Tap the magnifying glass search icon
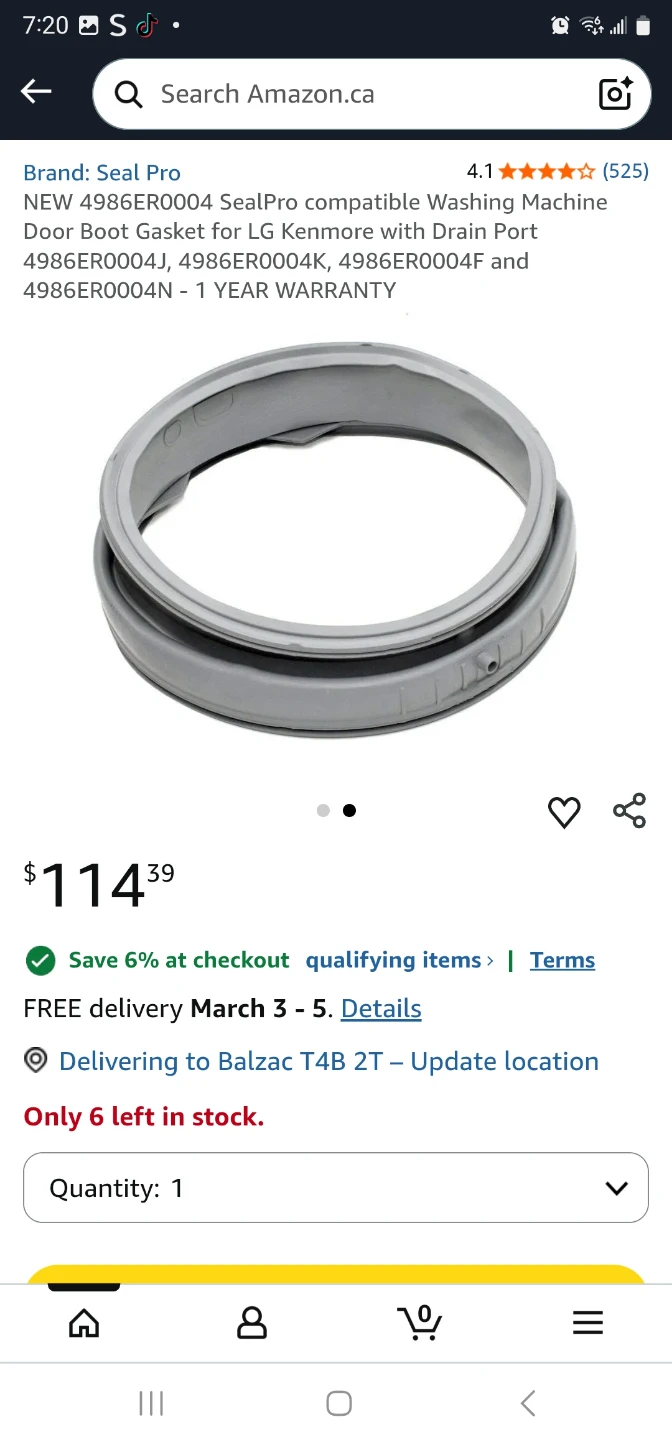This screenshot has width=672, height=1440. point(128,94)
